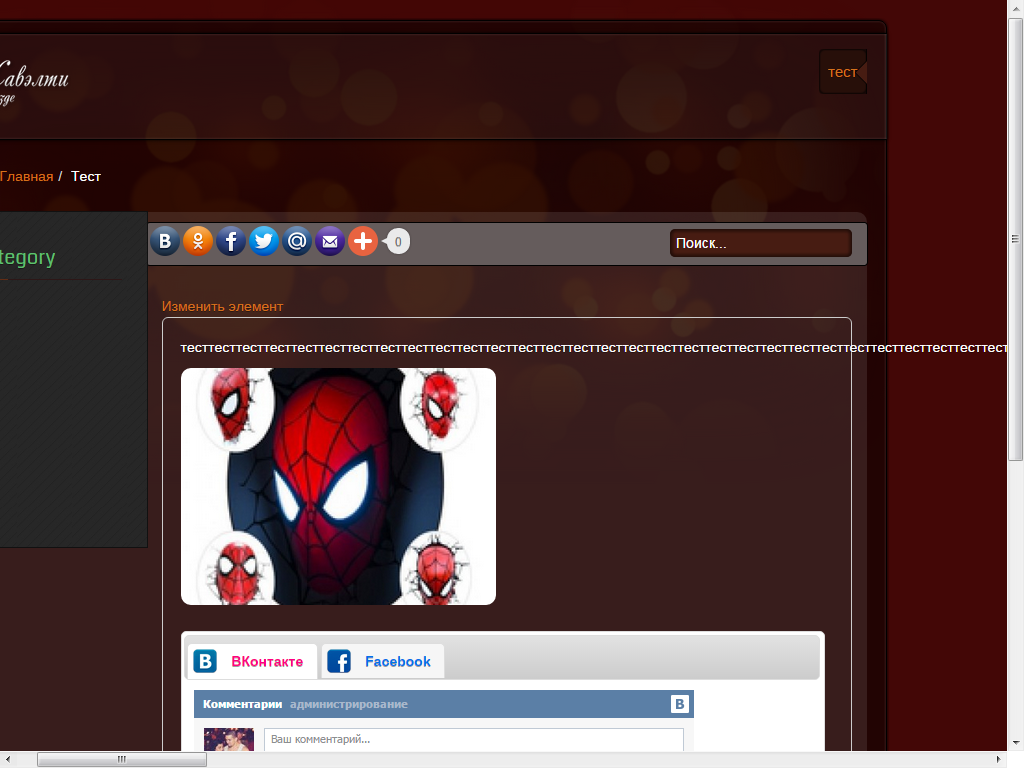Click the Поиск search field
The image size is (1024, 768).
(x=760, y=243)
